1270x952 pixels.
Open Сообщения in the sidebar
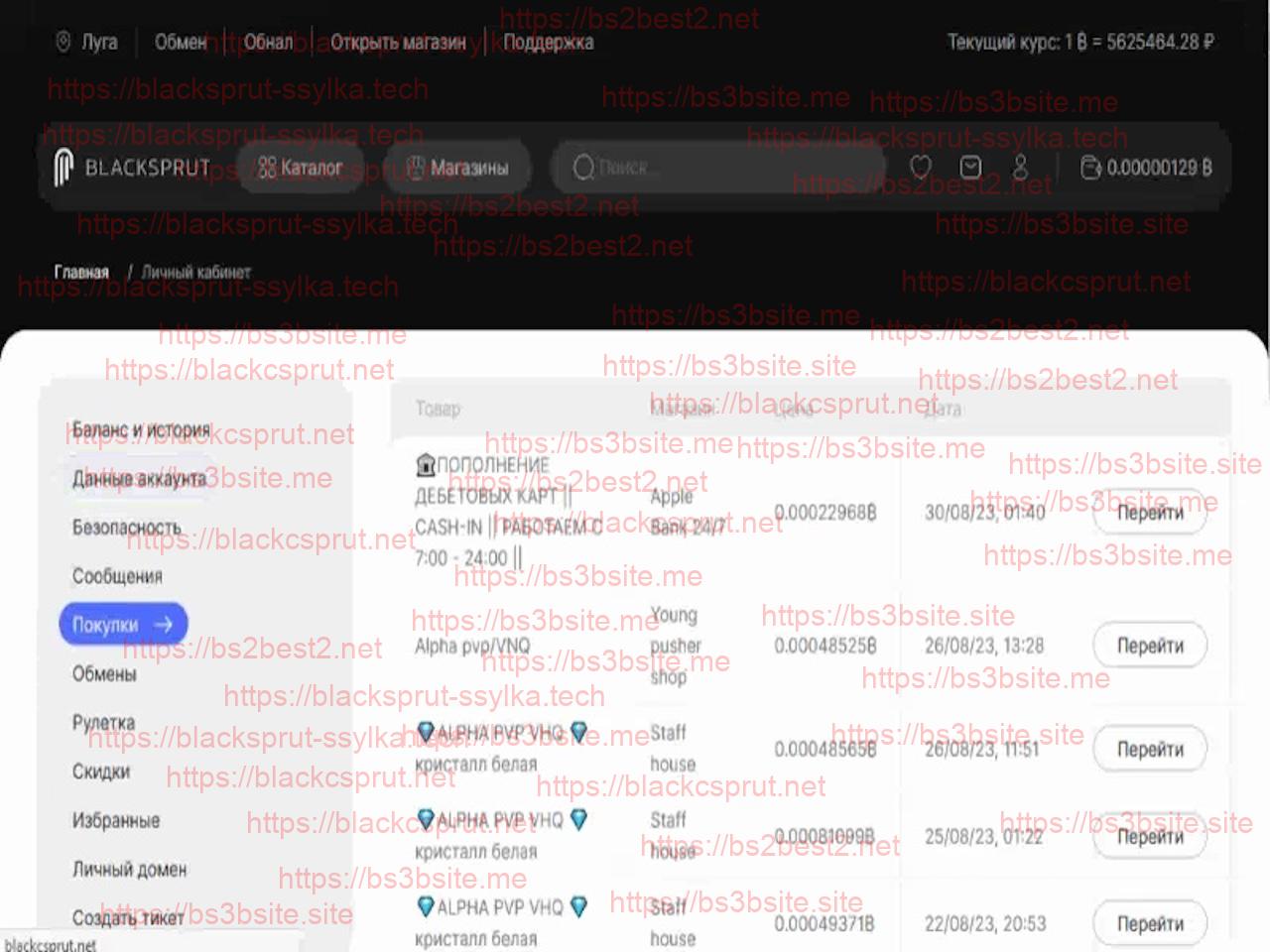117,576
